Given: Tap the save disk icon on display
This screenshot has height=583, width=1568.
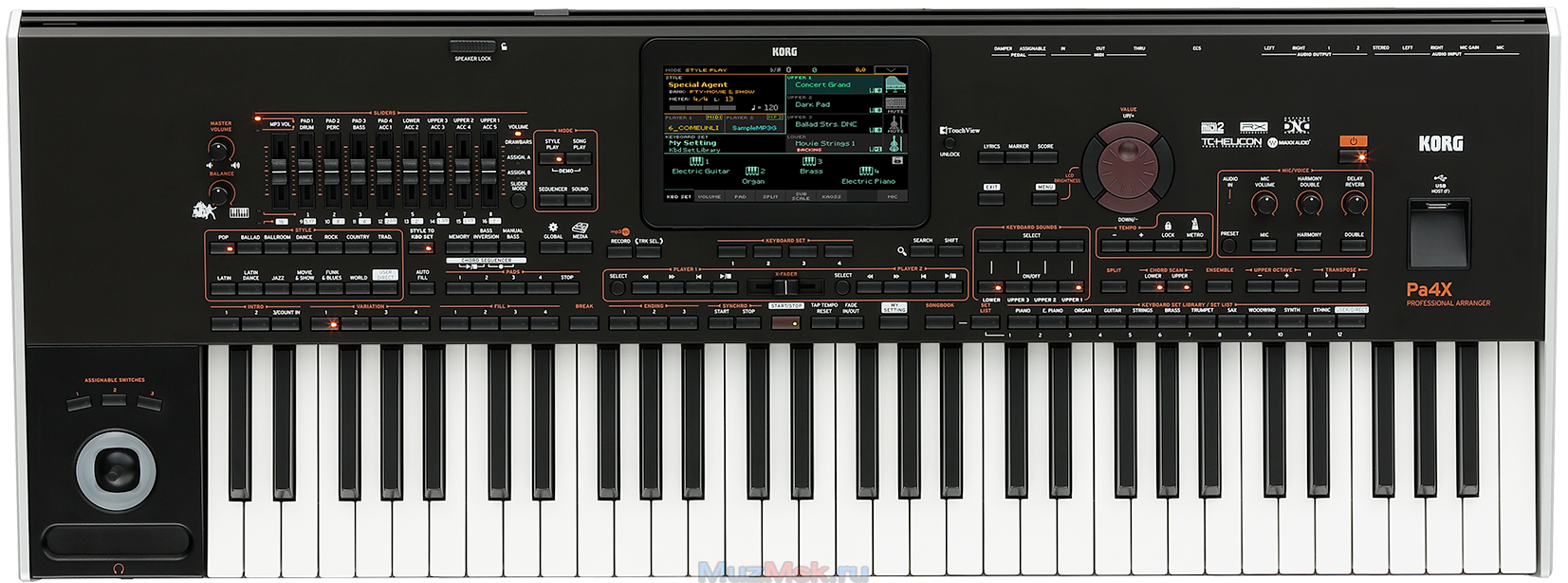Looking at the screenshot, I should click(897, 160).
